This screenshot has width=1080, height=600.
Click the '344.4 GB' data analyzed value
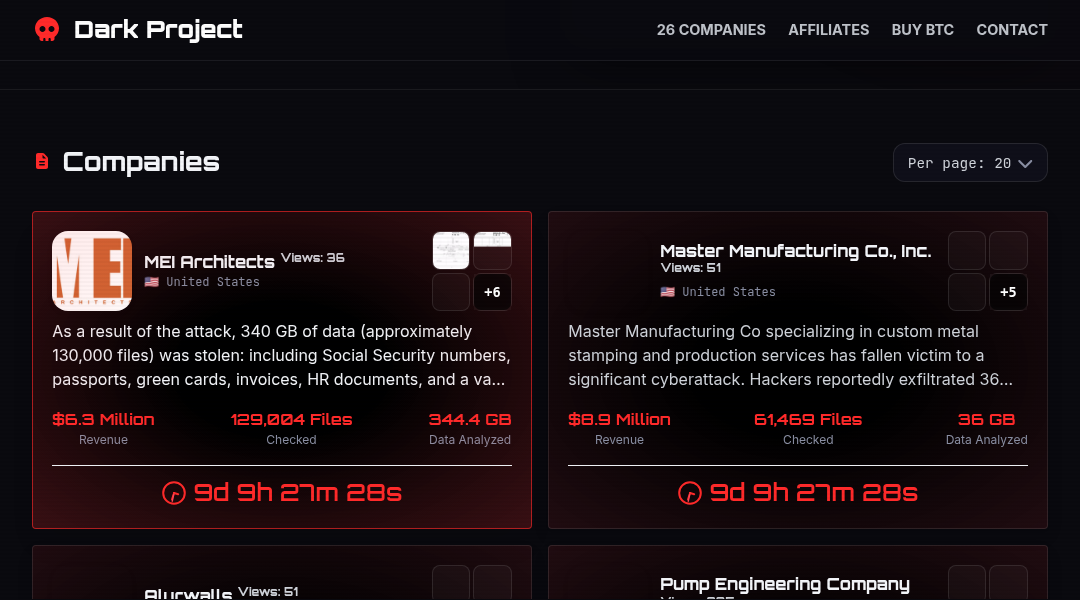(470, 420)
